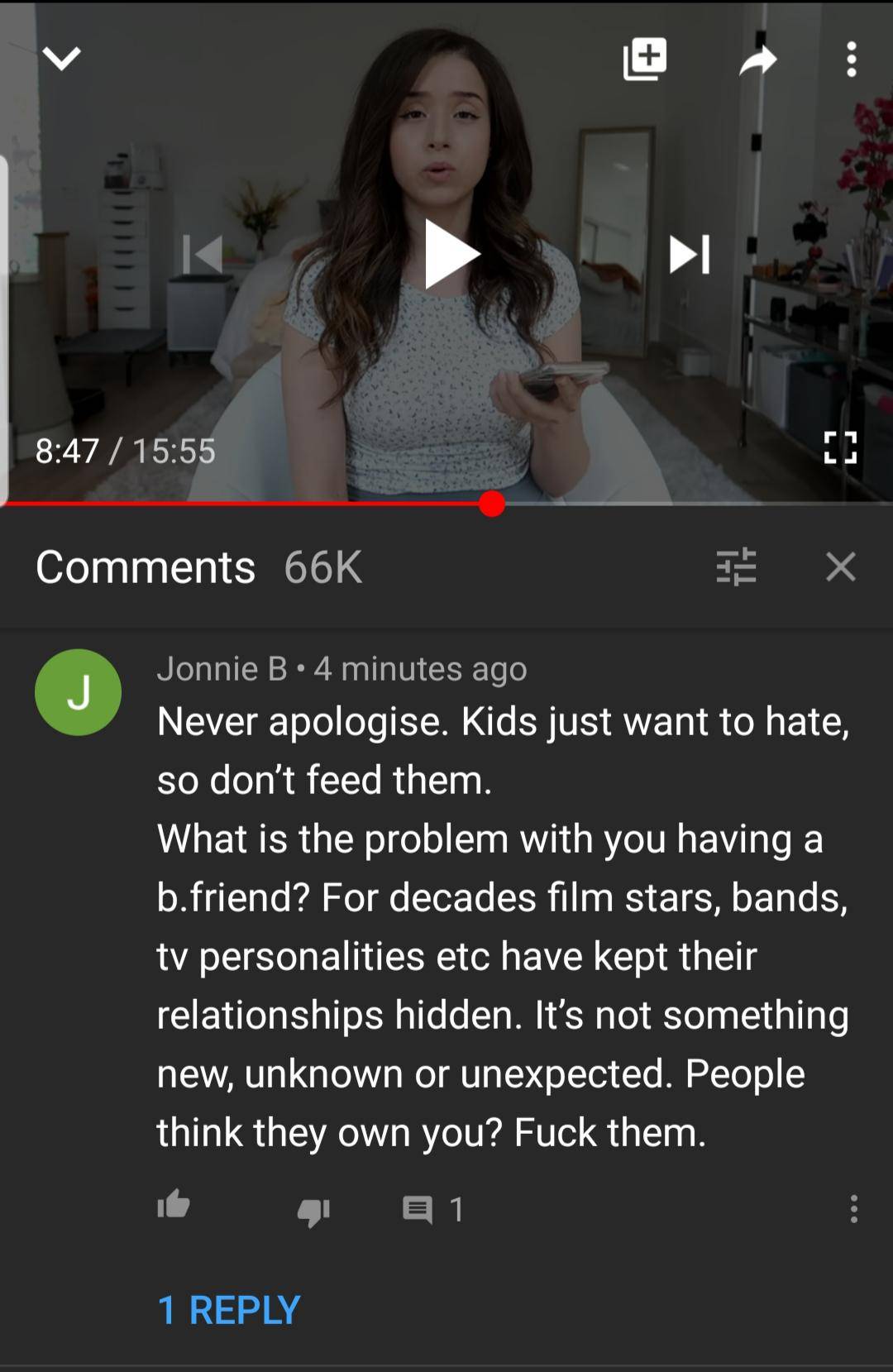This screenshot has height=1372, width=893.
Task: Open the video's three-dot options menu
Action: coord(852,60)
